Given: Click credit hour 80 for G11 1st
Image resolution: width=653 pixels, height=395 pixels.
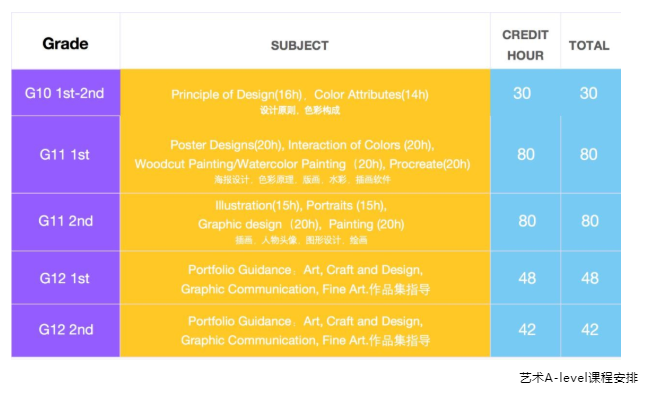Looking at the screenshot, I should click(x=525, y=155).
